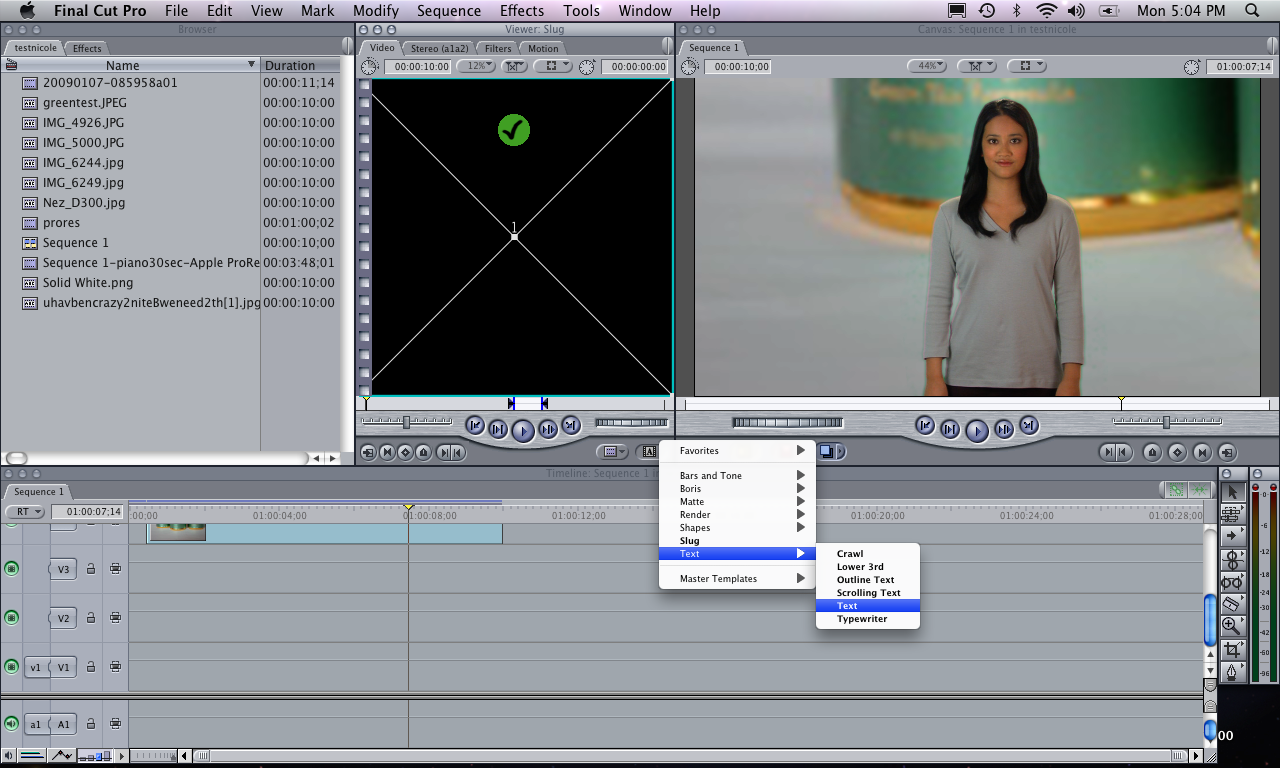Select the Crop tool in tool palette
Screen dimensions: 1280x768
tap(1232, 649)
